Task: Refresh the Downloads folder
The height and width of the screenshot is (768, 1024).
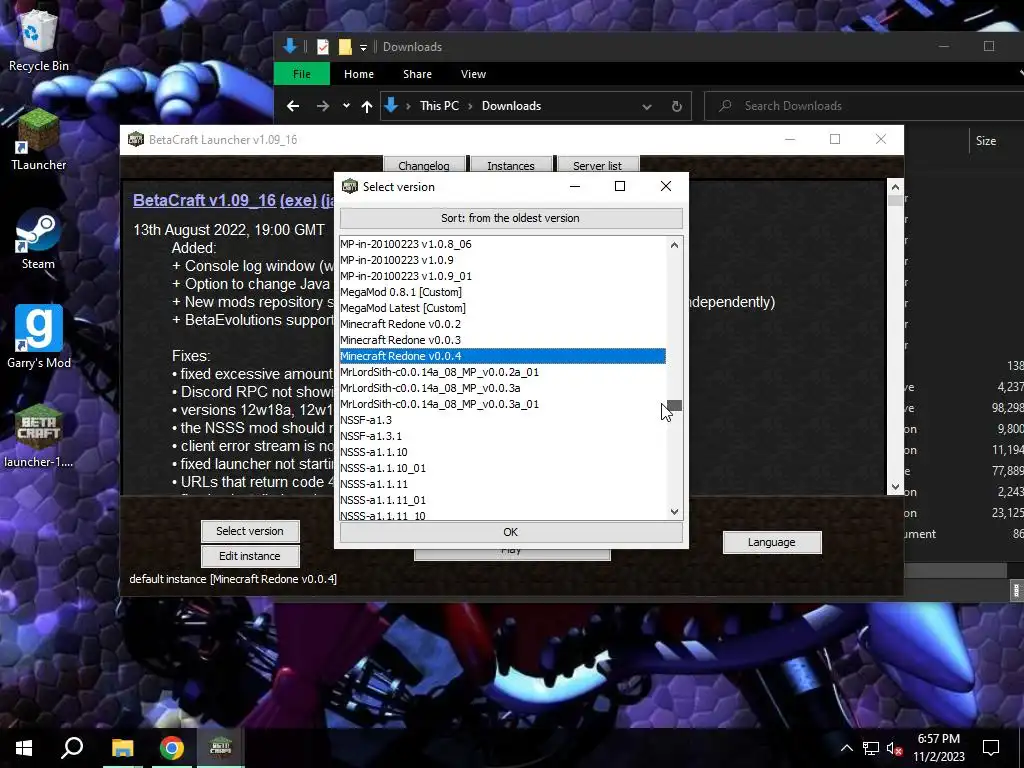Action: coord(677,106)
